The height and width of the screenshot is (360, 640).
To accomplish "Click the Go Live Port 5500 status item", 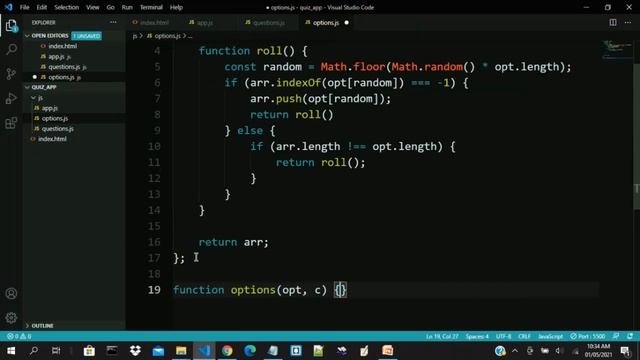I will coord(587,336).
